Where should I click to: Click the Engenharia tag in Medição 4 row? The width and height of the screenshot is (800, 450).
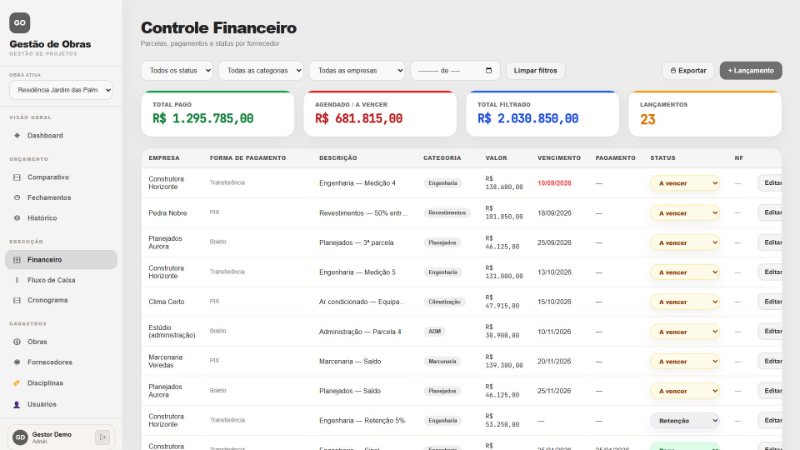click(443, 183)
